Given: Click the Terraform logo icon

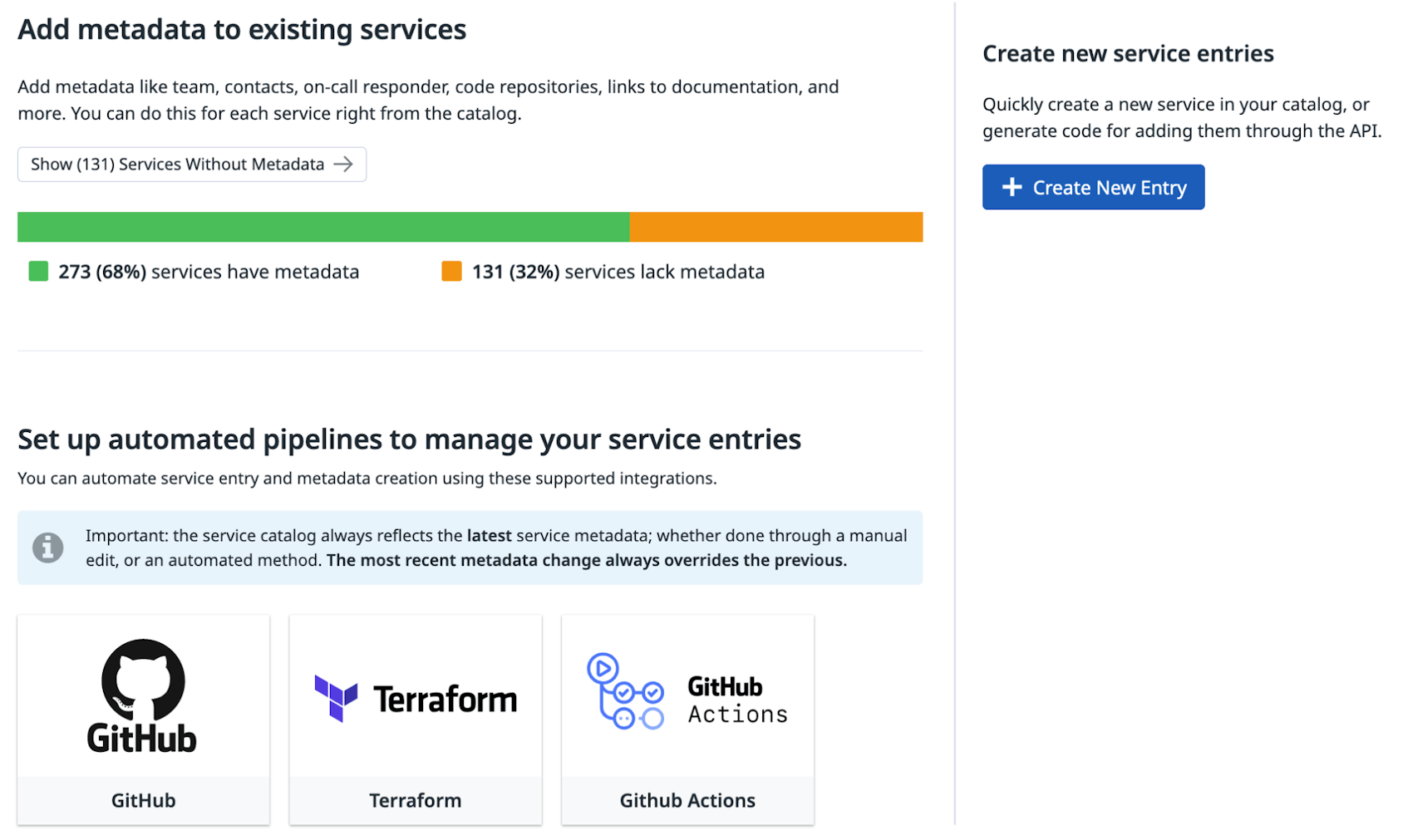Looking at the screenshot, I should click(x=335, y=699).
